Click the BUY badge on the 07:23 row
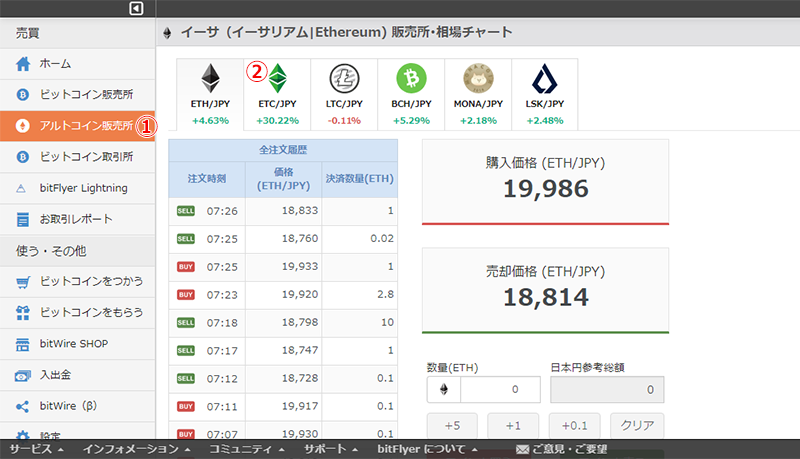The width and height of the screenshot is (800, 459). pos(186,295)
